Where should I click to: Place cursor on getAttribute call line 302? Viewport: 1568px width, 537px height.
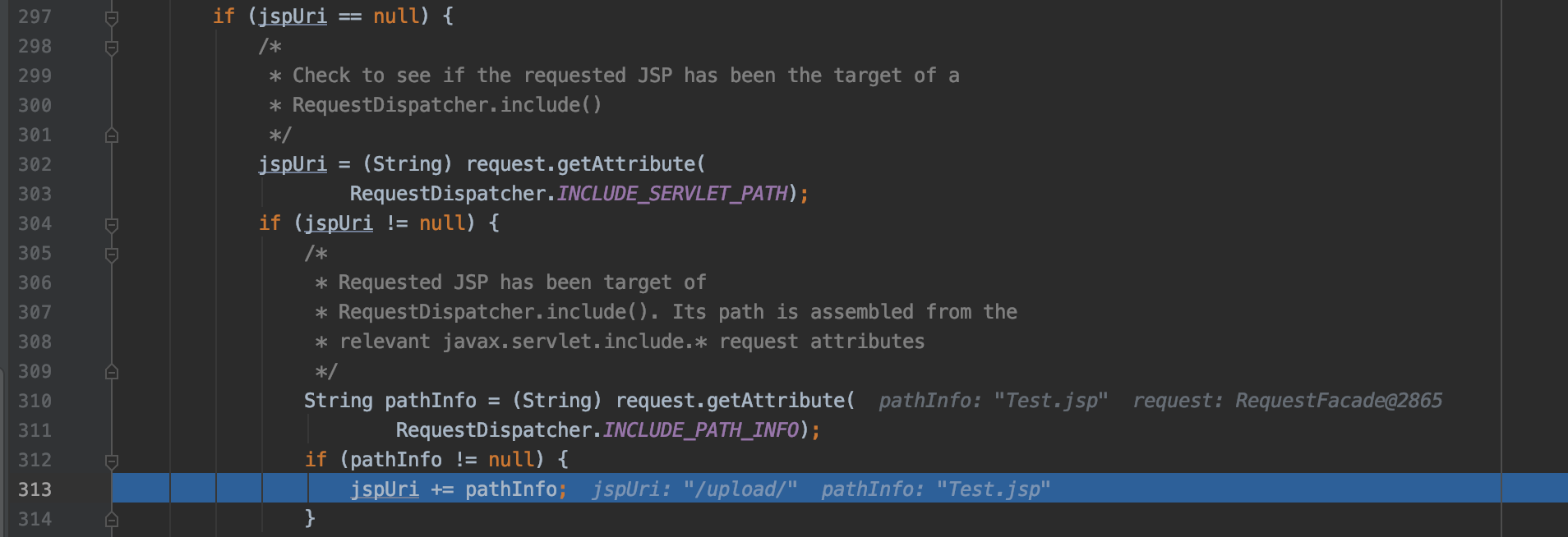pos(626,164)
